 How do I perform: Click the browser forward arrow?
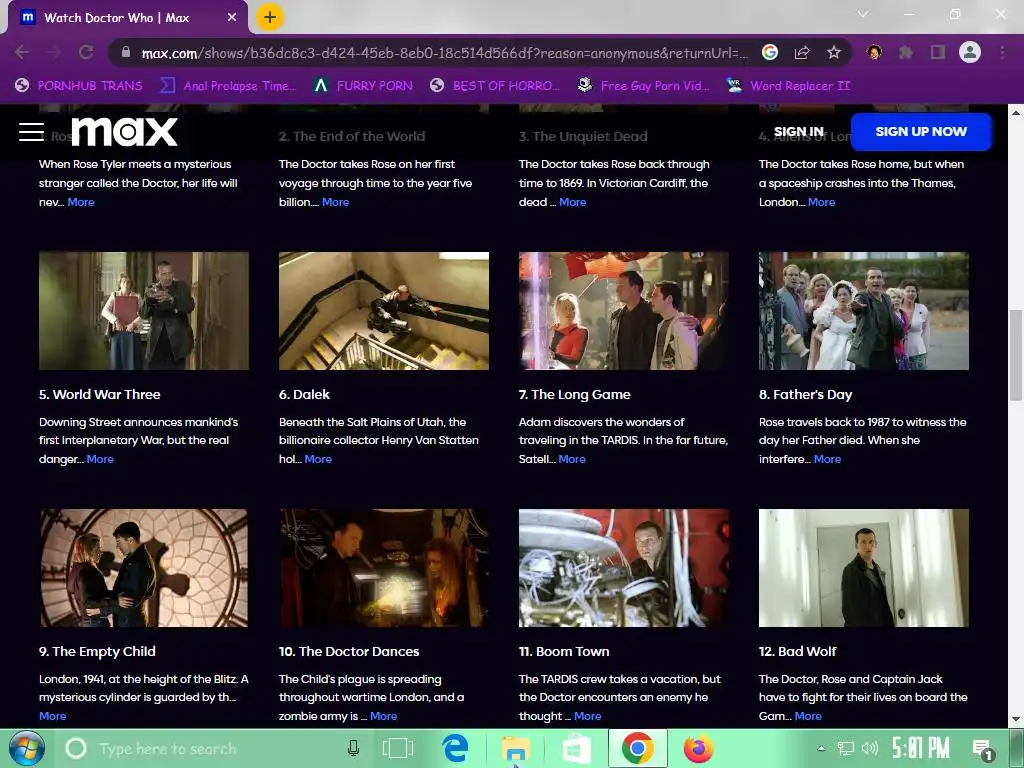(54, 52)
